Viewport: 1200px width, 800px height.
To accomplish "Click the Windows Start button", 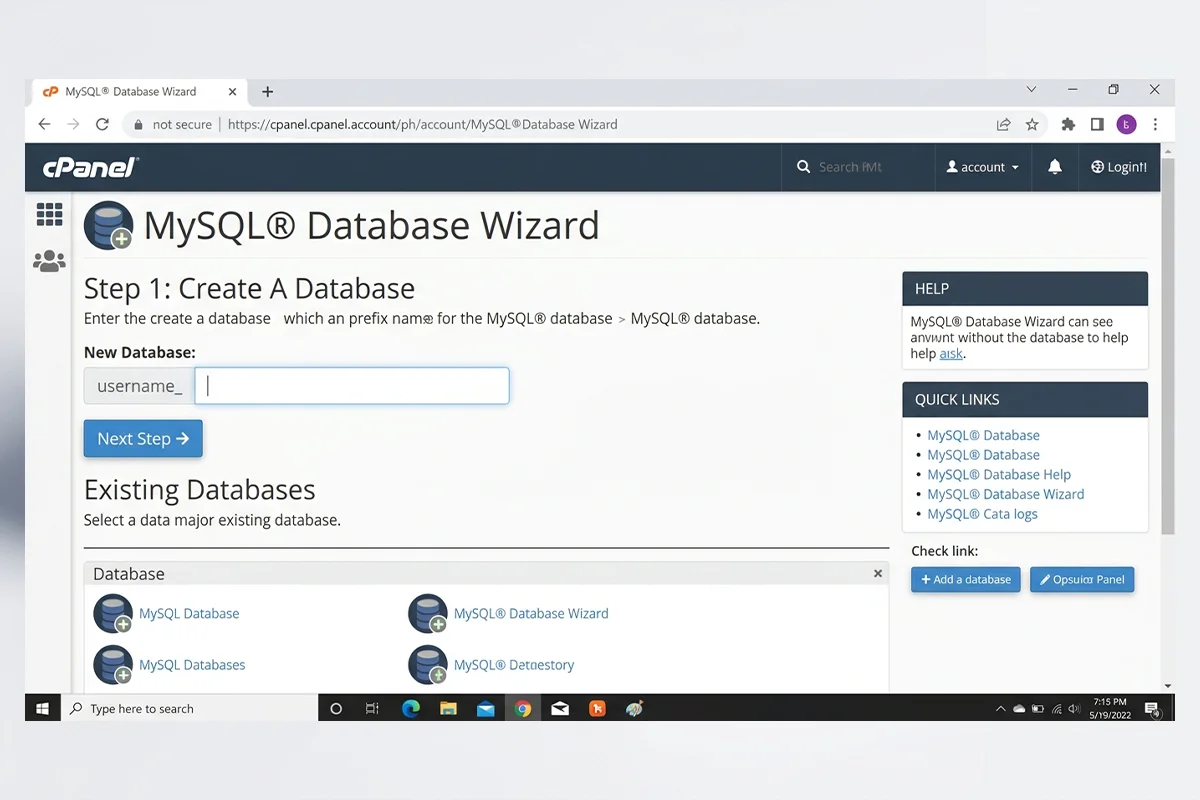I will (x=43, y=708).
